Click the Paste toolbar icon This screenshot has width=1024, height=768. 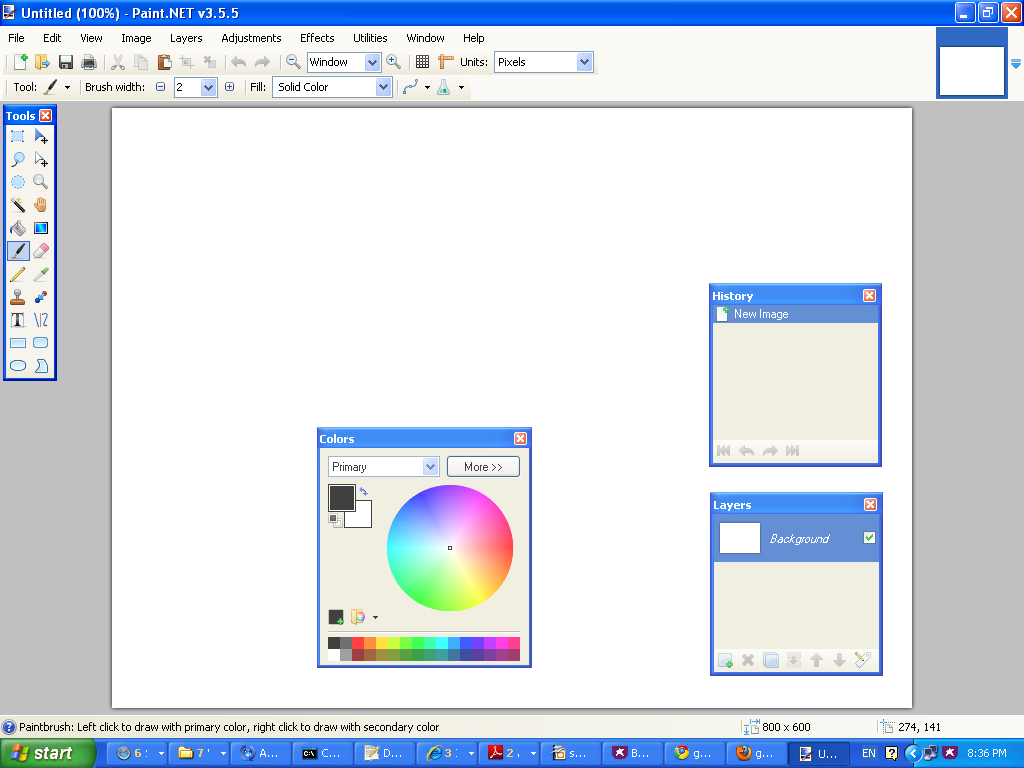point(164,62)
